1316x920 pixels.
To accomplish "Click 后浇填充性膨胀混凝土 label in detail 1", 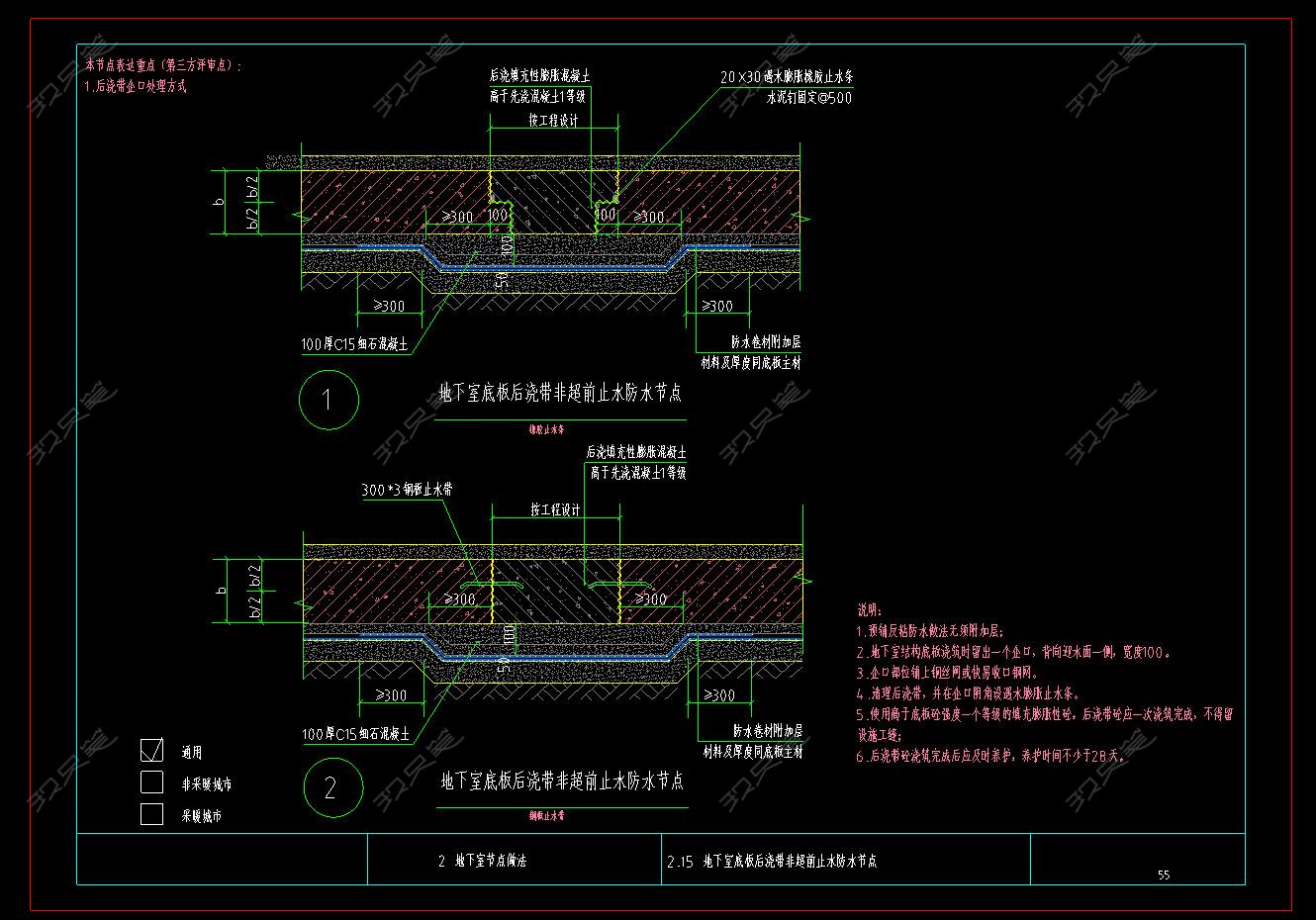I will [540, 76].
